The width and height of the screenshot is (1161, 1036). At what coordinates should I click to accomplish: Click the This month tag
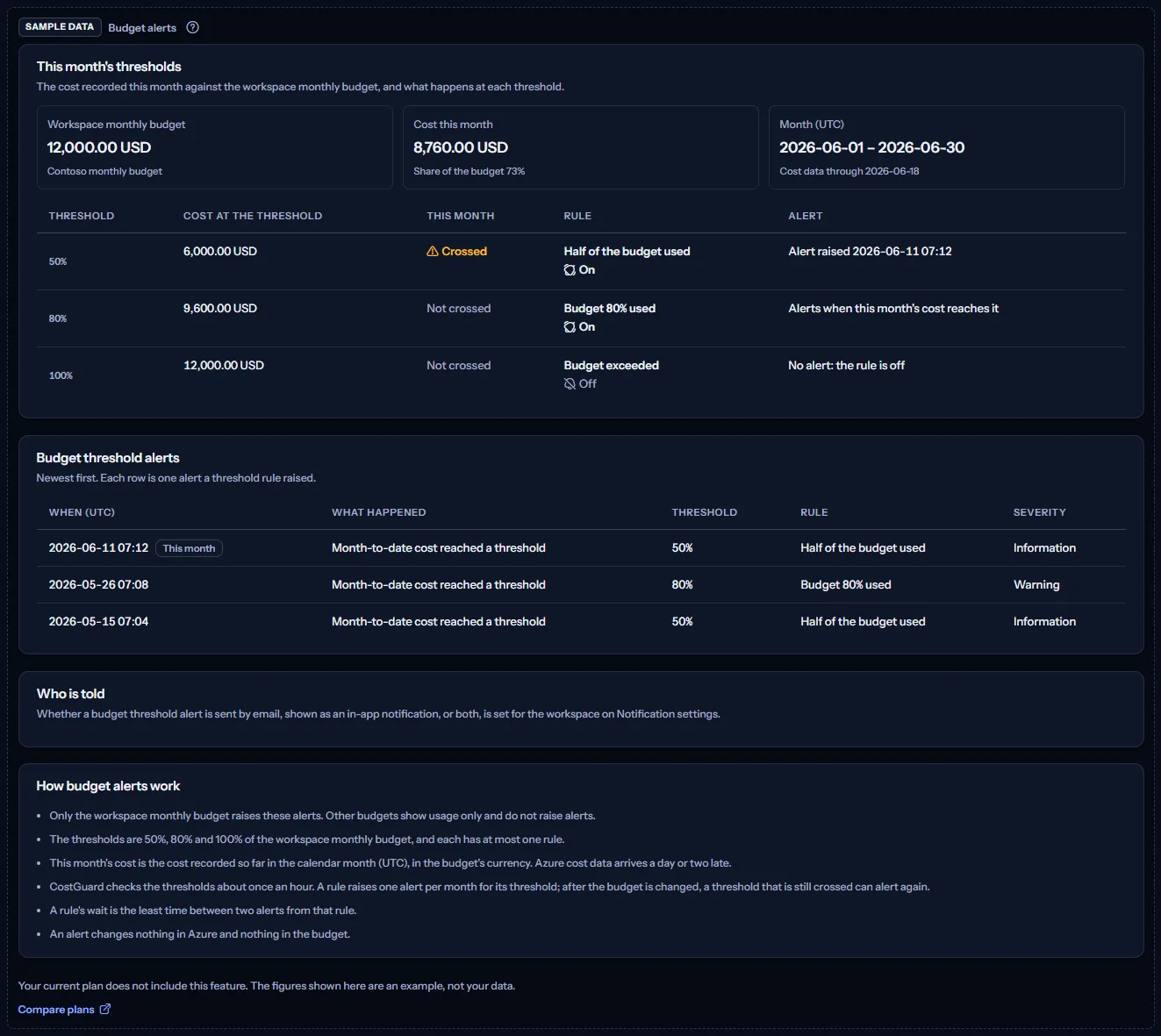click(x=189, y=548)
